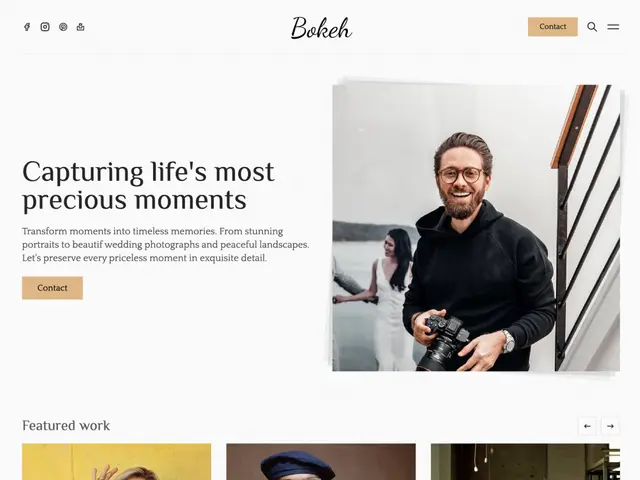Click the Bokeh script logo
The image size is (640, 480).
pos(321,28)
